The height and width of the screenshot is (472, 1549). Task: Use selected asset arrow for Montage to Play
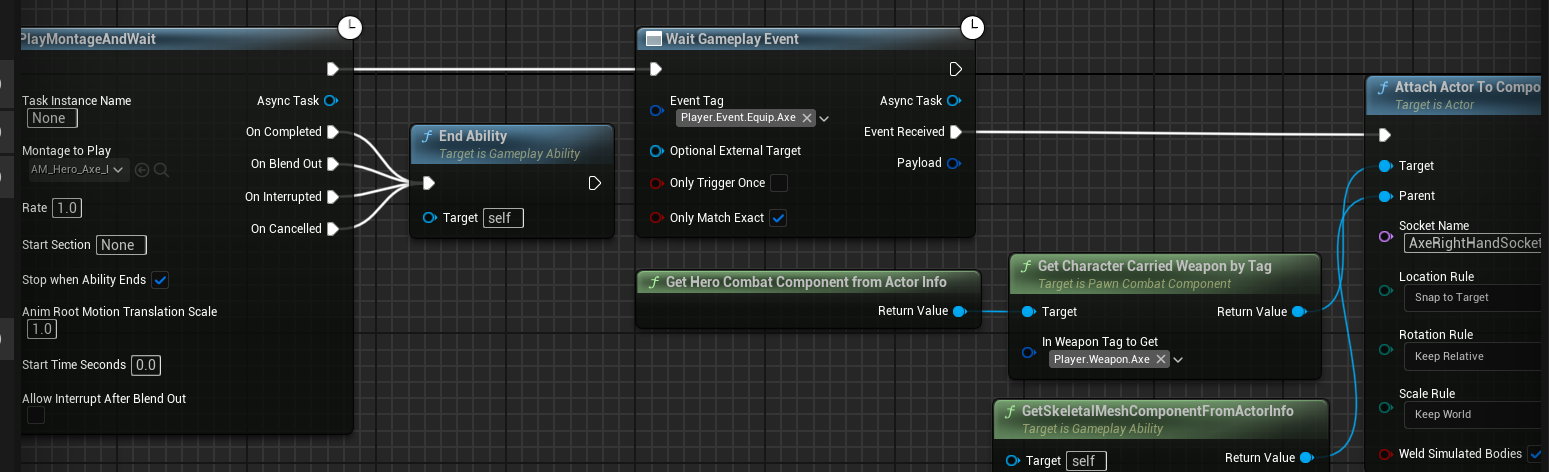pyautogui.click(x=142, y=170)
